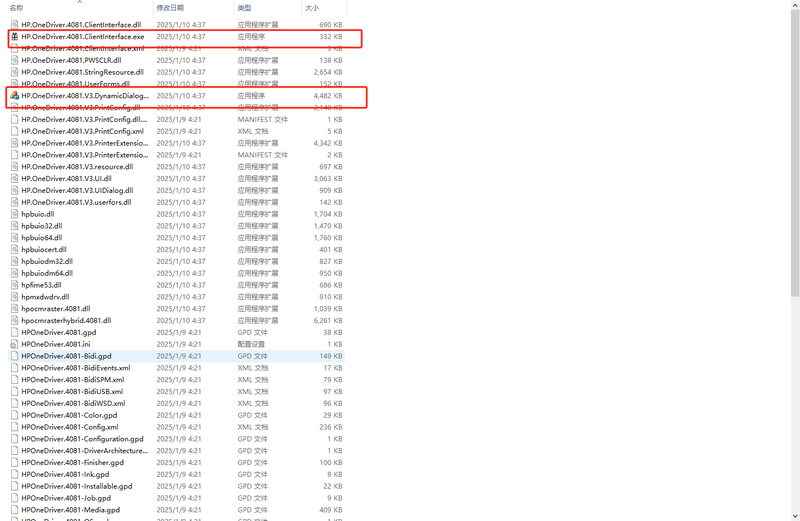800x521 pixels.
Task: Select the hpbuiocert.dll file name
Action: click(44, 250)
